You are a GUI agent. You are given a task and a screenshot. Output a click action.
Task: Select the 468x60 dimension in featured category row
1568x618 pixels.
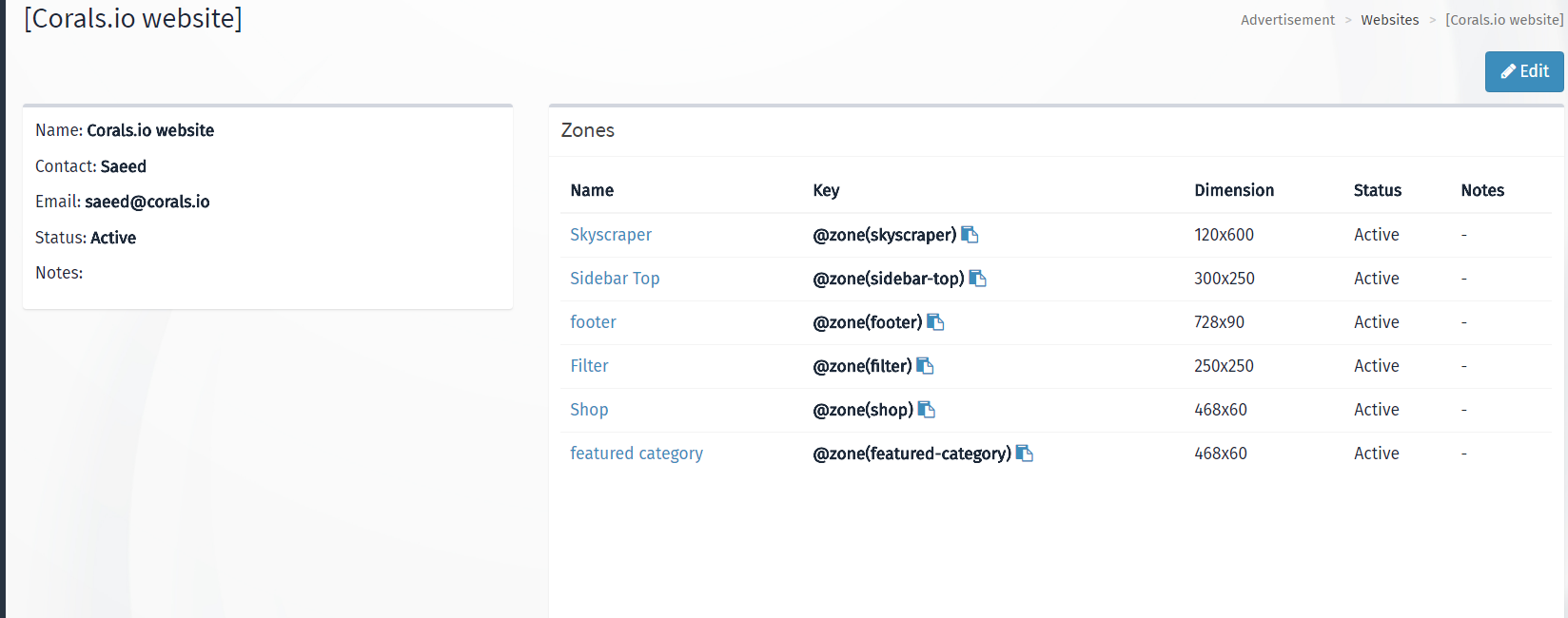click(x=1221, y=454)
